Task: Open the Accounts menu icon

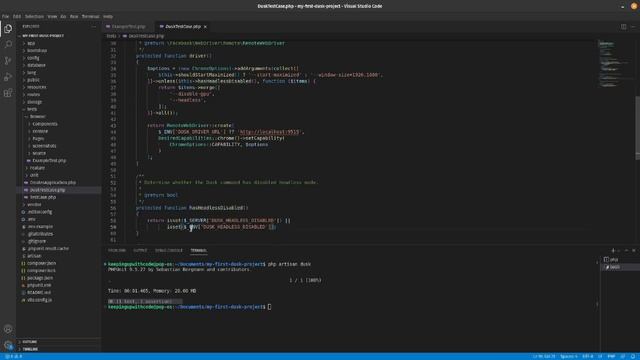Action: 8,329
